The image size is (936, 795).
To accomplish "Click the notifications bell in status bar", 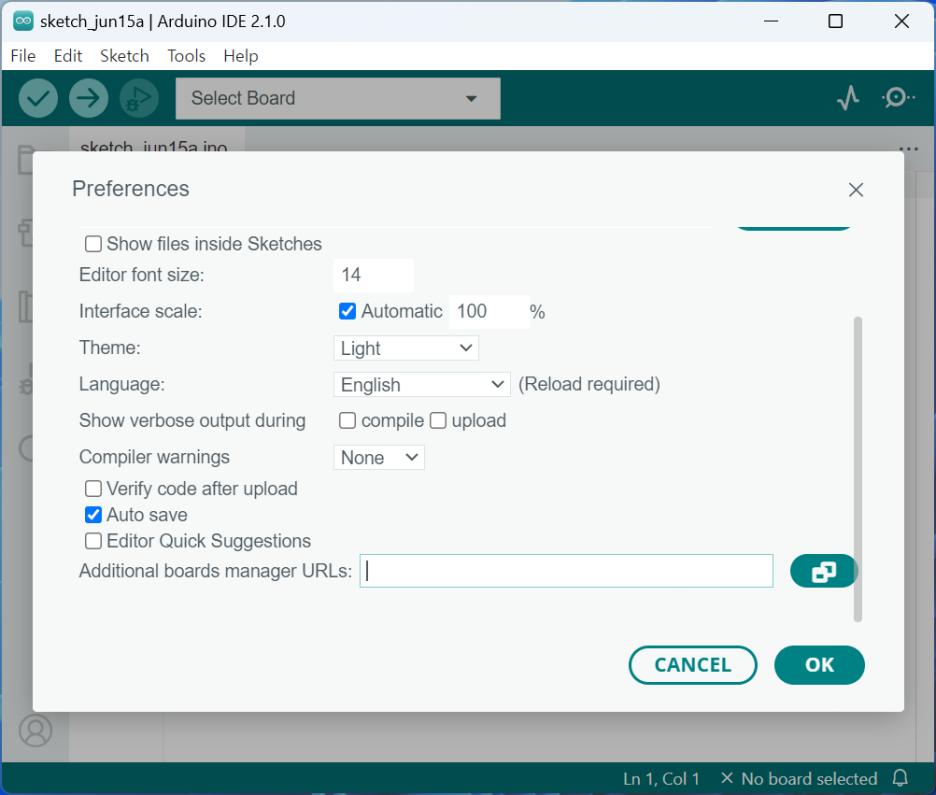I will pos(900,778).
